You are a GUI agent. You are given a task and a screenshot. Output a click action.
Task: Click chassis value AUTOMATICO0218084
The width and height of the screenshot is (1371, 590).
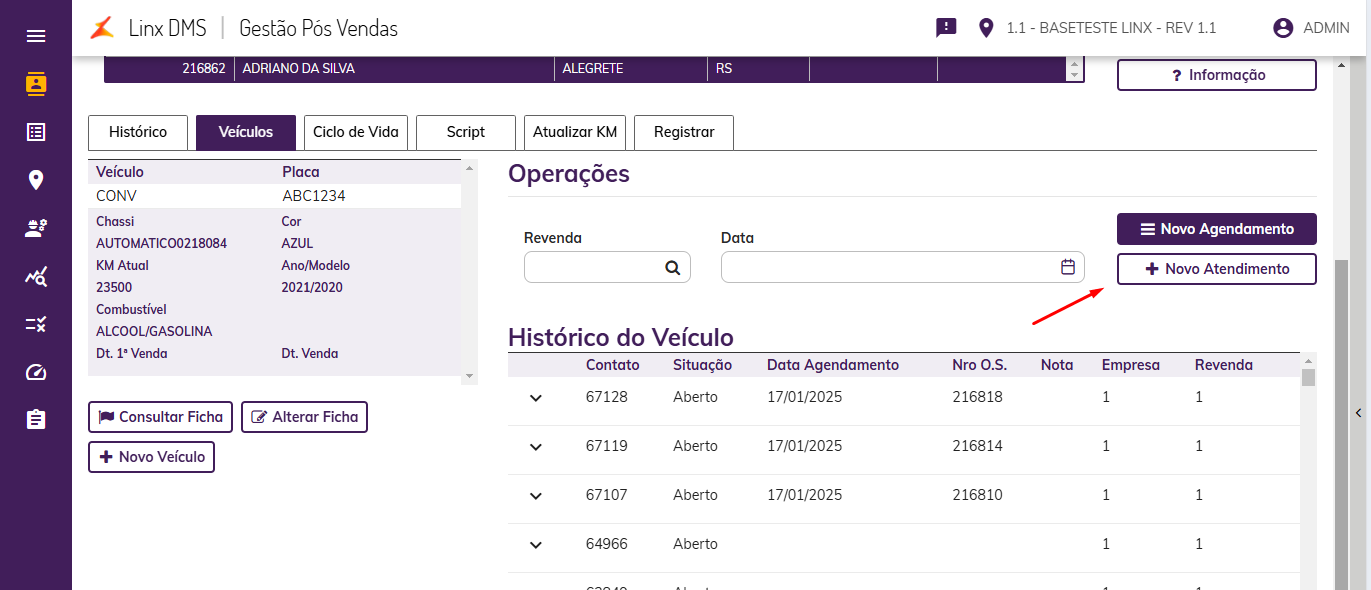click(x=161, y=243)
